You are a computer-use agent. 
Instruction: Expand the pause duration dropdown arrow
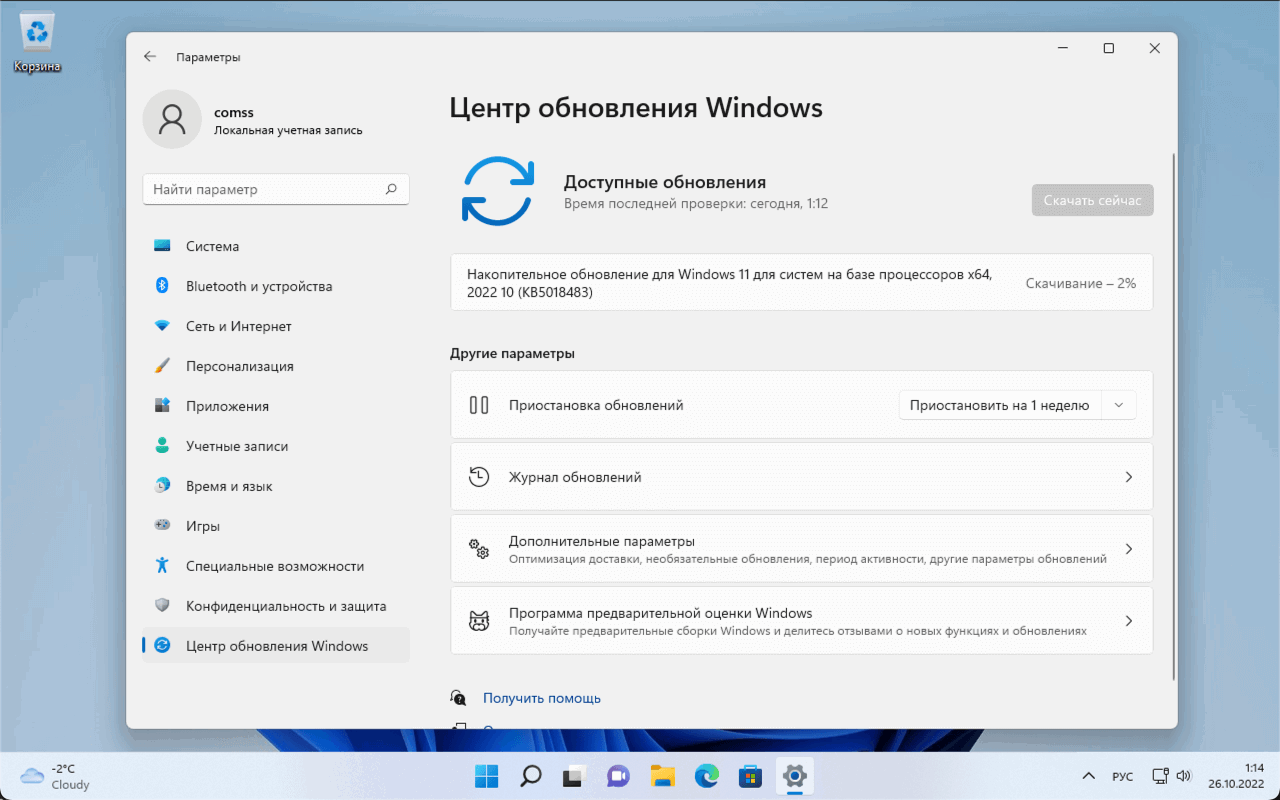click(x=1119, y=405)
